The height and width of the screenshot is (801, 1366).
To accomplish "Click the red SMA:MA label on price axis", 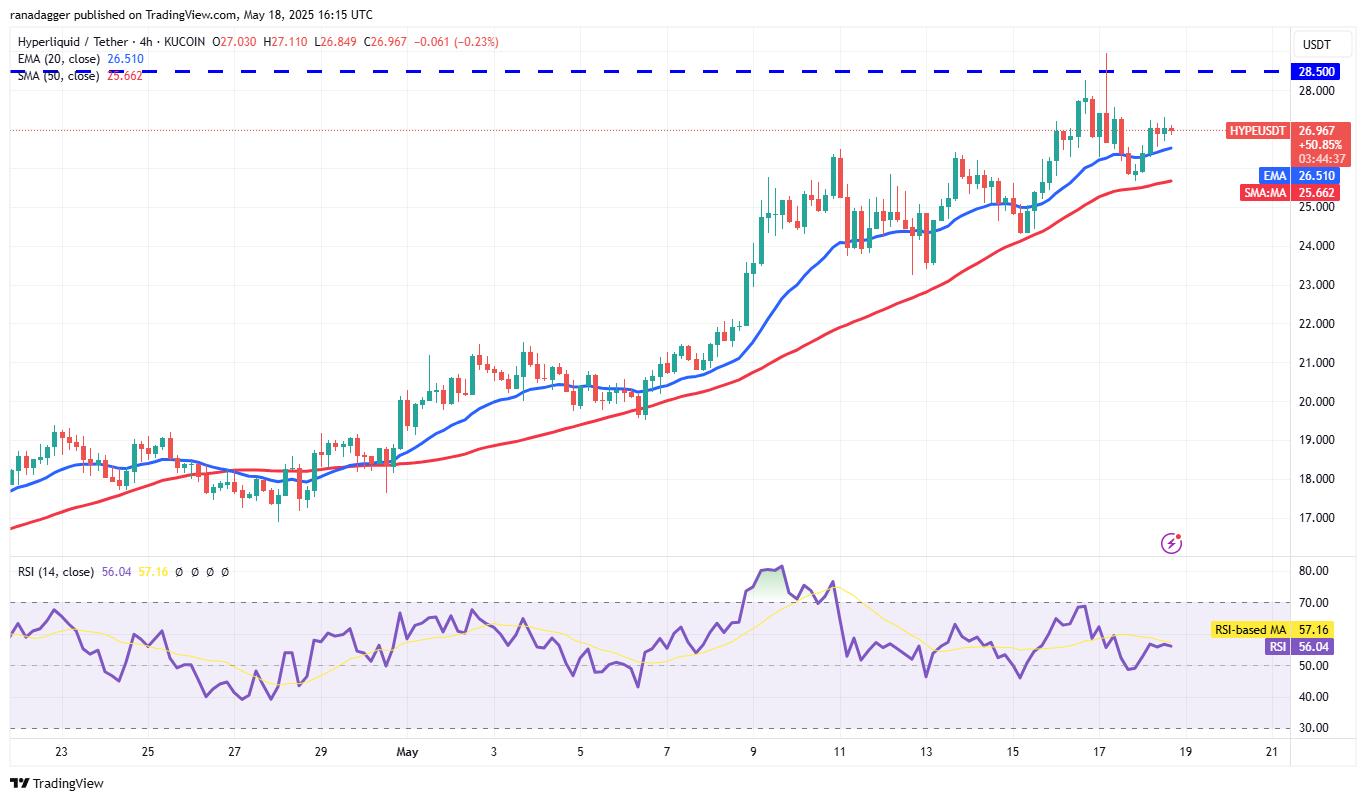I will coord(1264,193).
